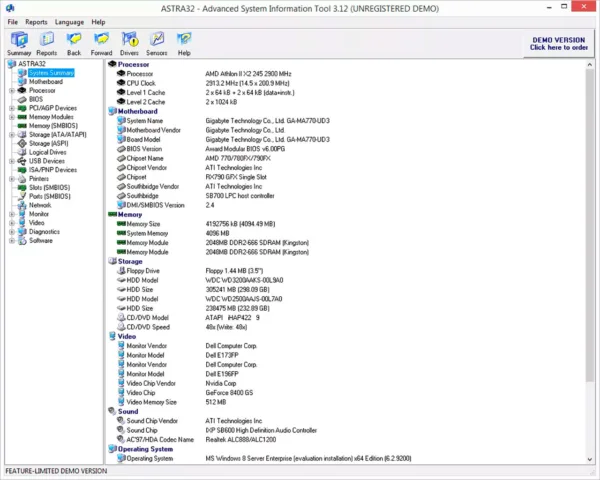
Task: Expand the Software tree node
Action: coord(12,241)
